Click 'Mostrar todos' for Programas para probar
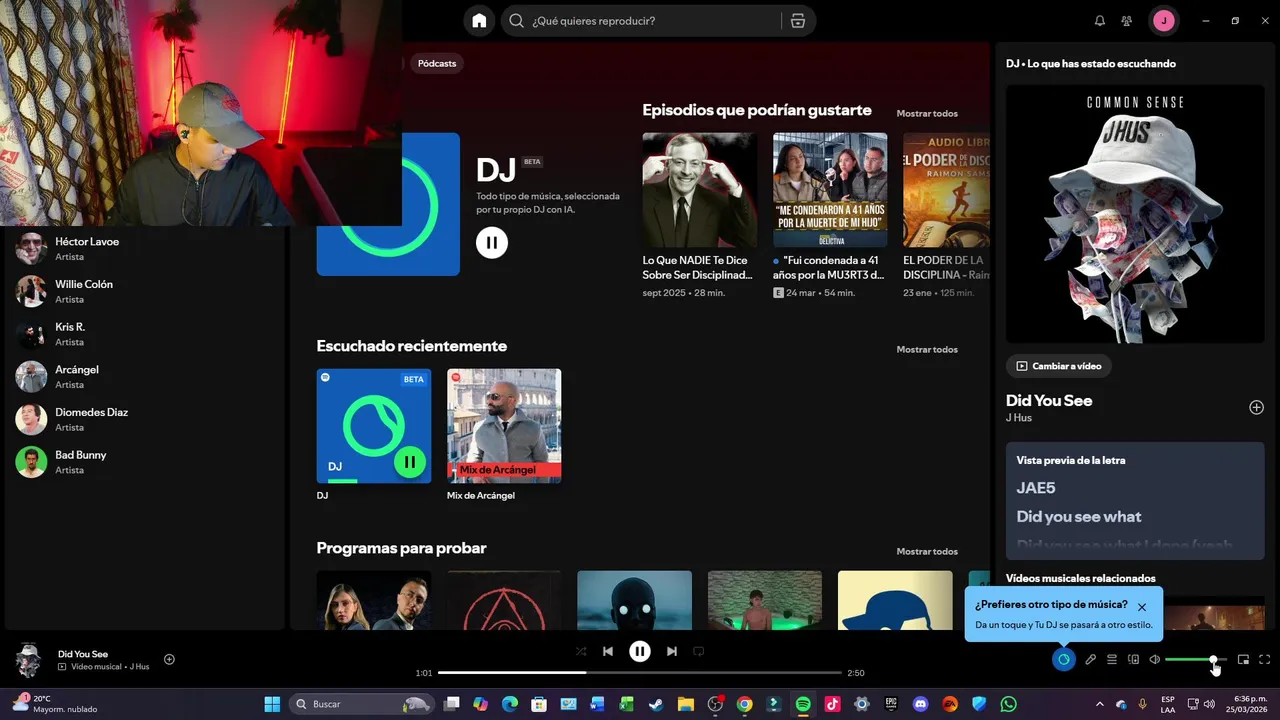Screen dimensions: 1280x720 [927, 551]
